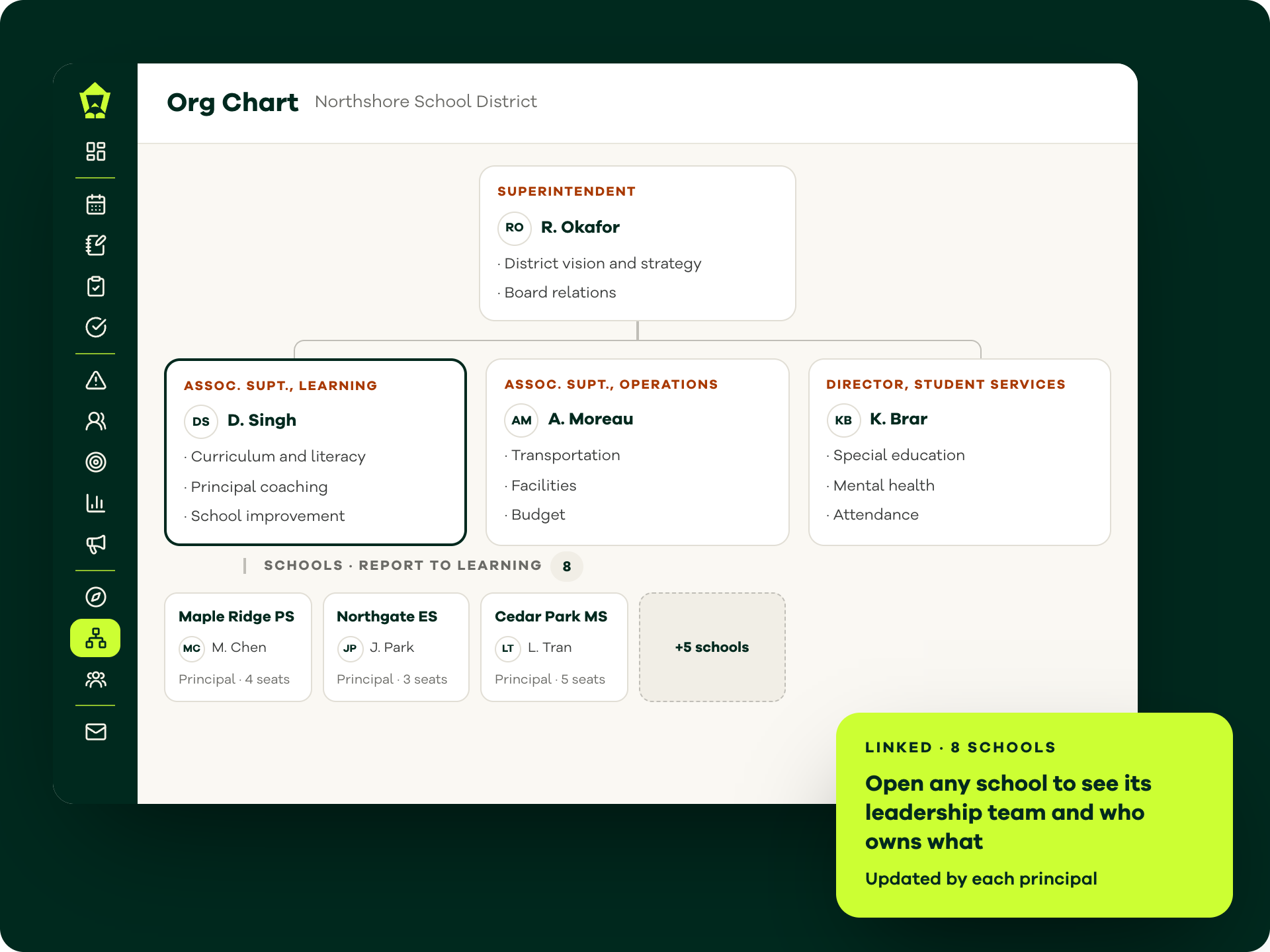Open the A. Moreau Operations card
The image size is (1270, 952).
point(637,452)
